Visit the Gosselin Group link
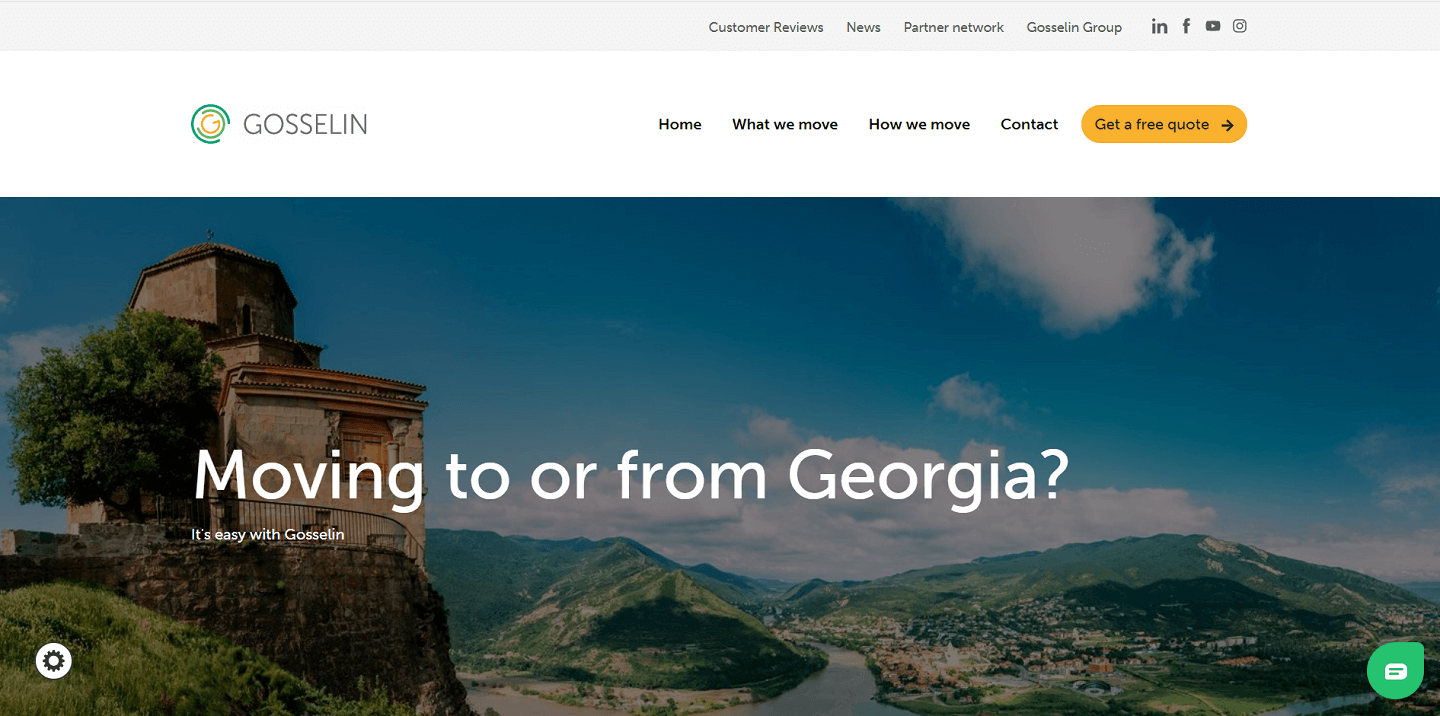Viewport: 1440px width, 716px height. click(1074, 27)
